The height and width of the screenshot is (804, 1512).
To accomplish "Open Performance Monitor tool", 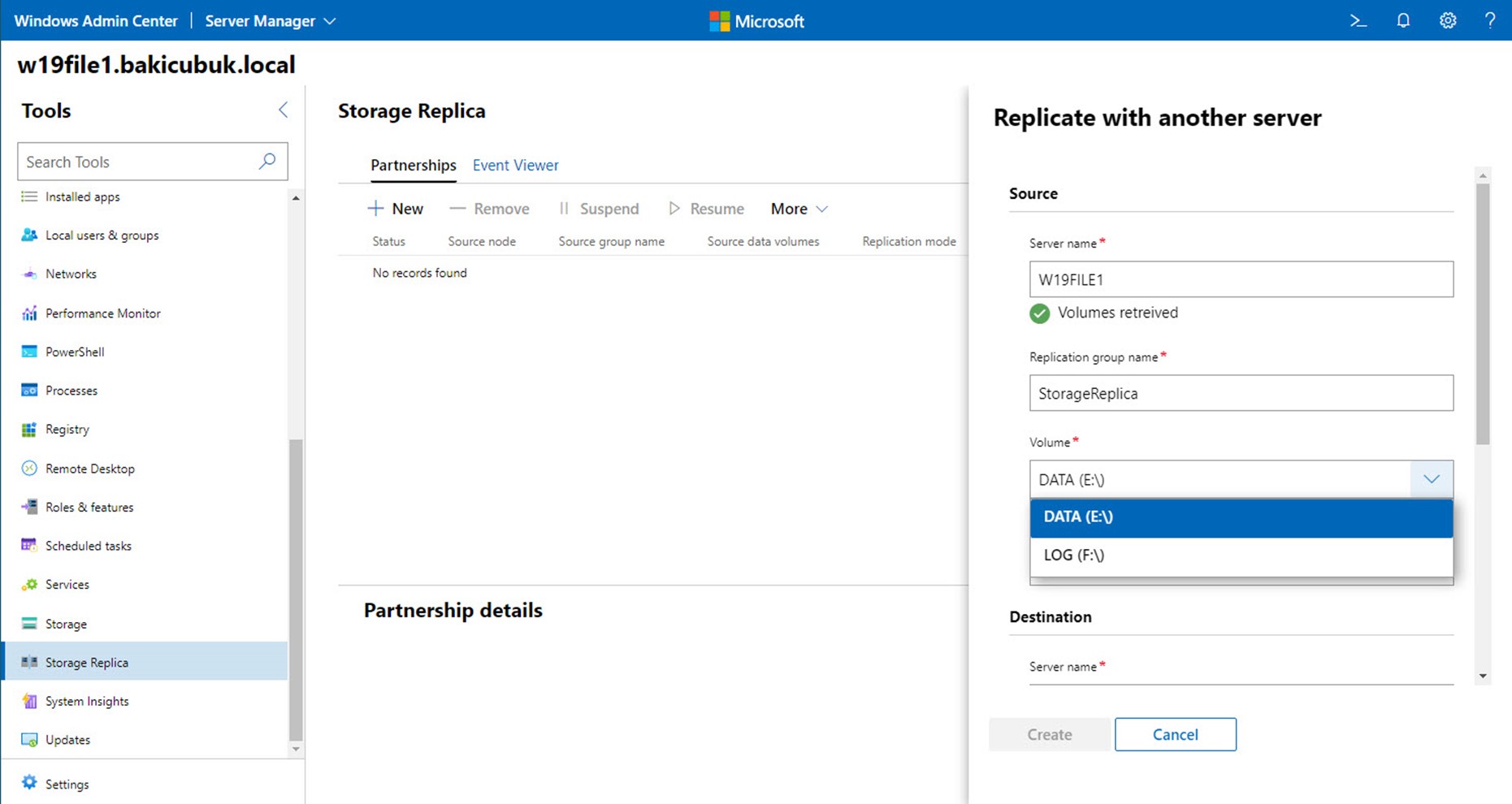I will tap(102, 313).
